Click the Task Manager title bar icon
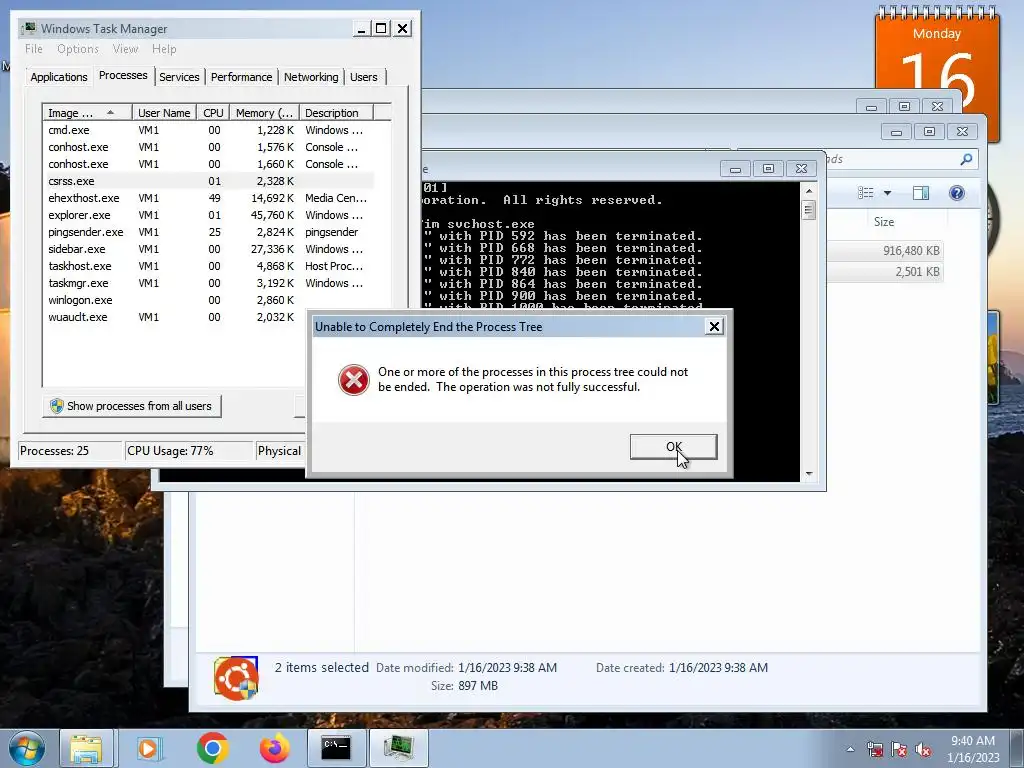 point(29,28)
